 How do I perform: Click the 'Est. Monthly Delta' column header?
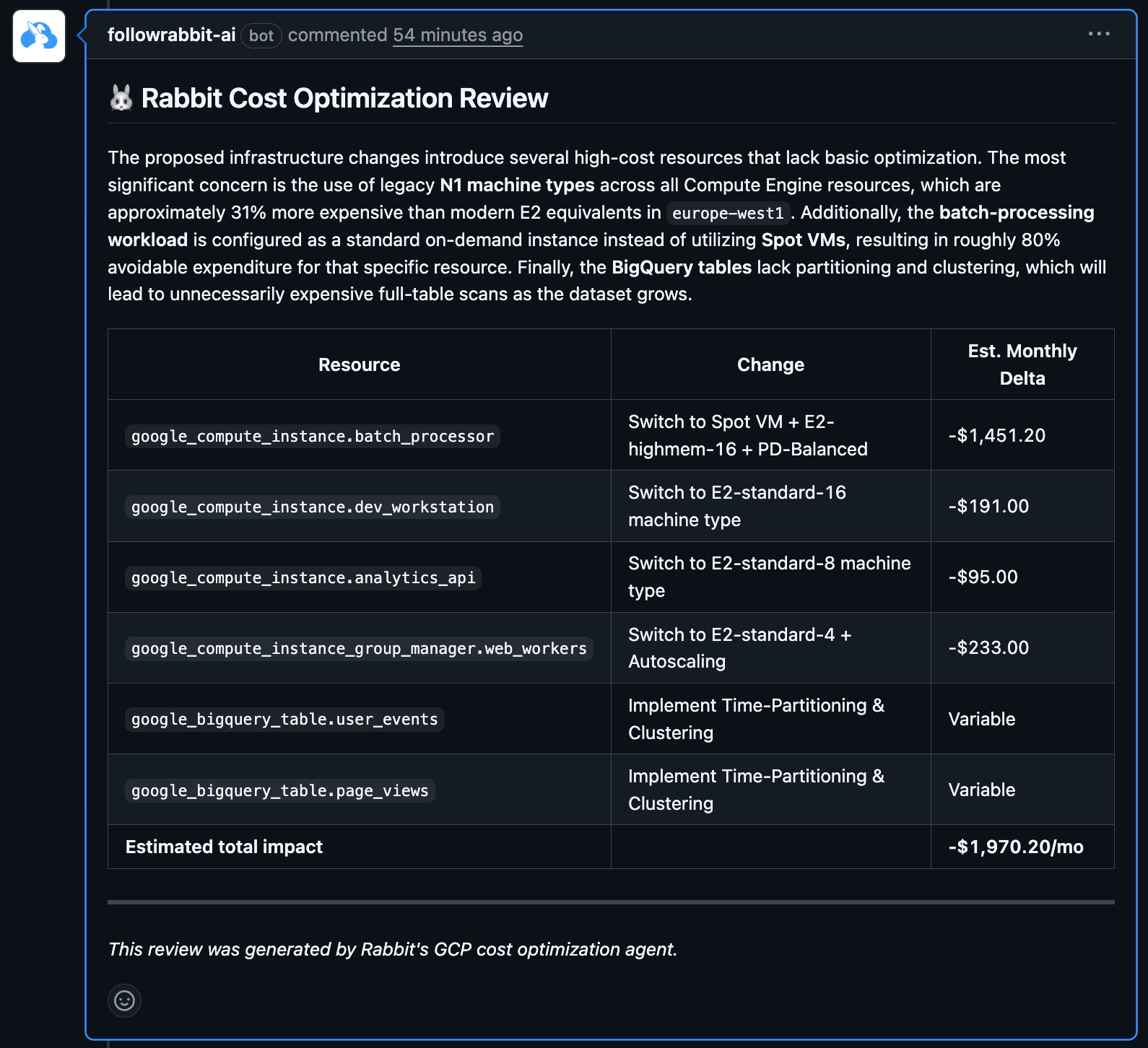pyautogui.click(x=1022, y=364)
